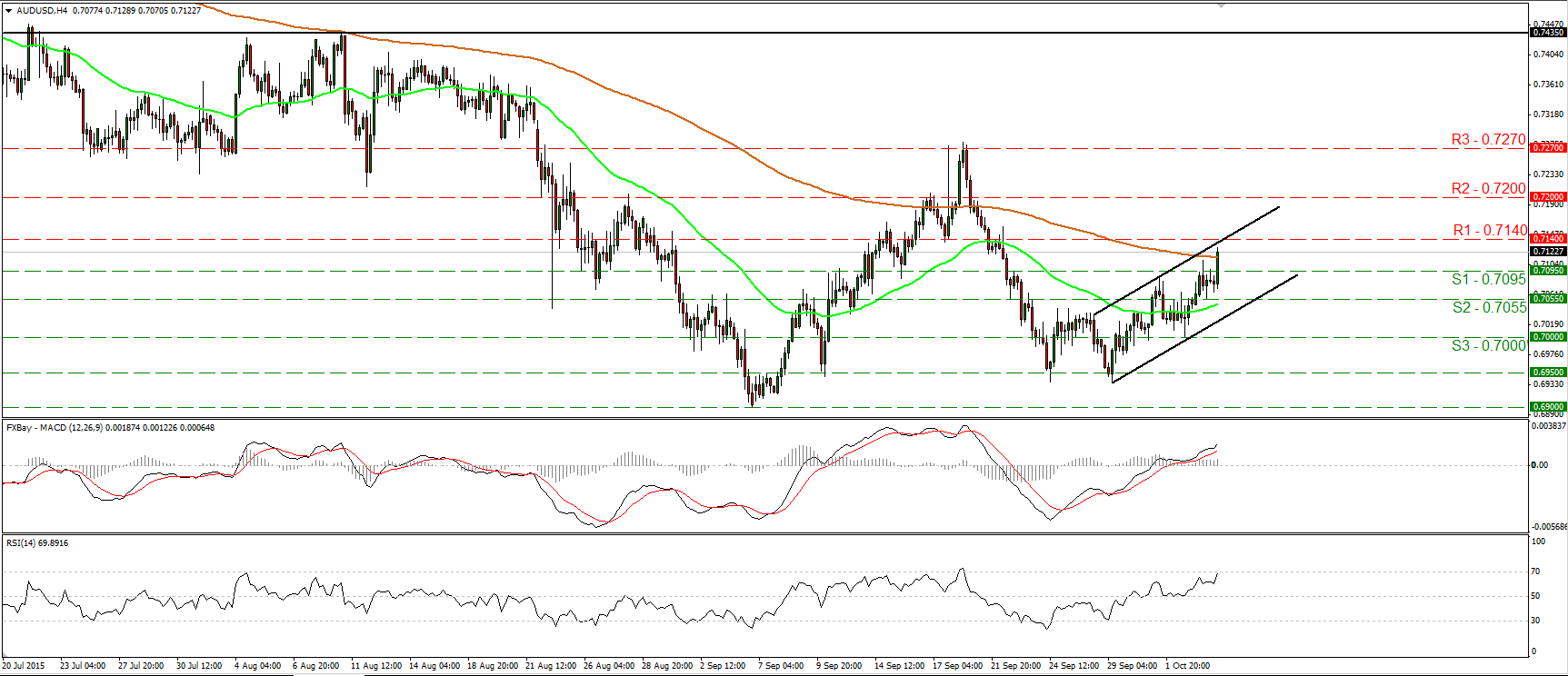Select the green 0.70000 price tag

tap(1548, 336)
